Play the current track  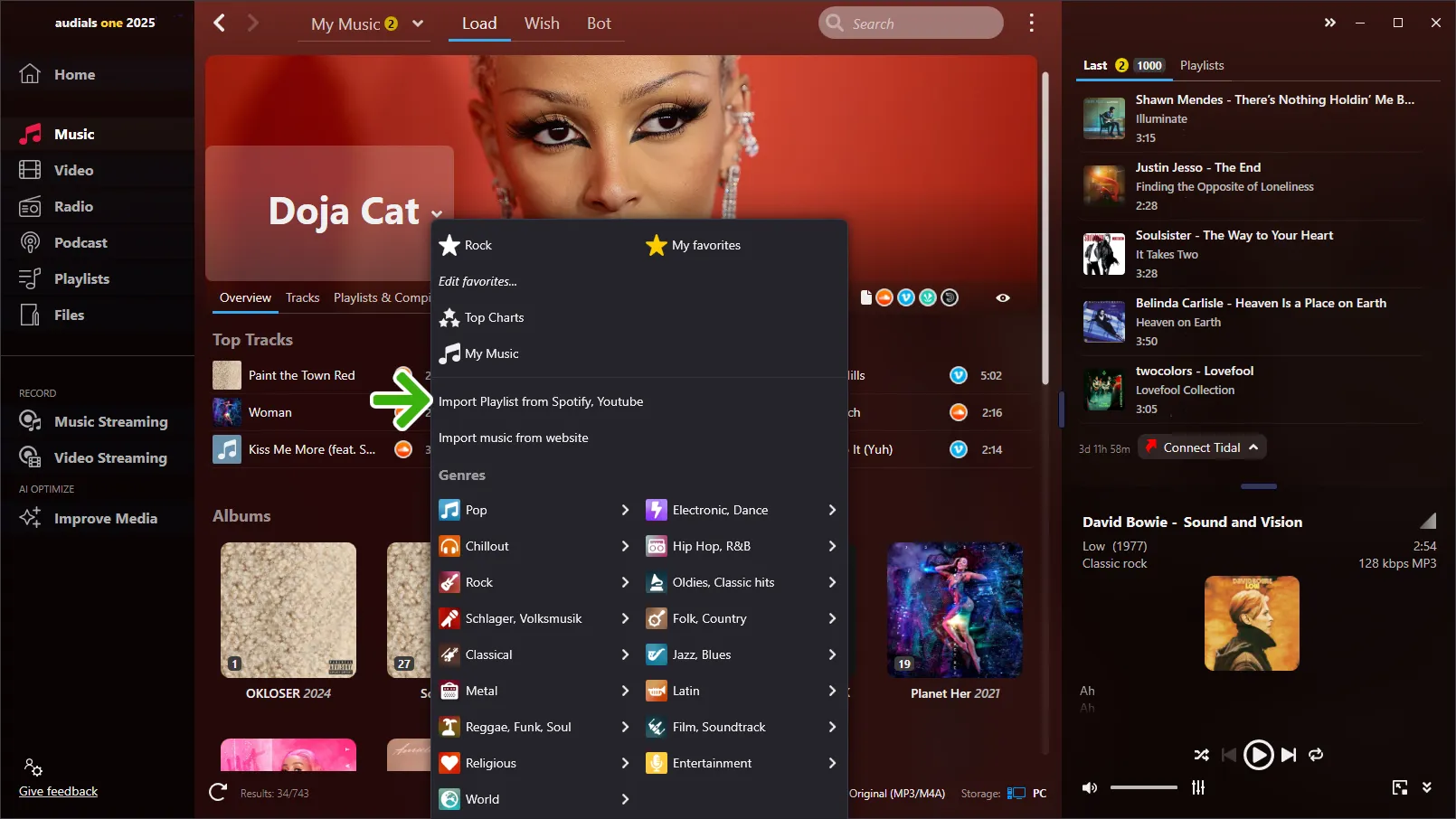click(x=1258, y=755)
